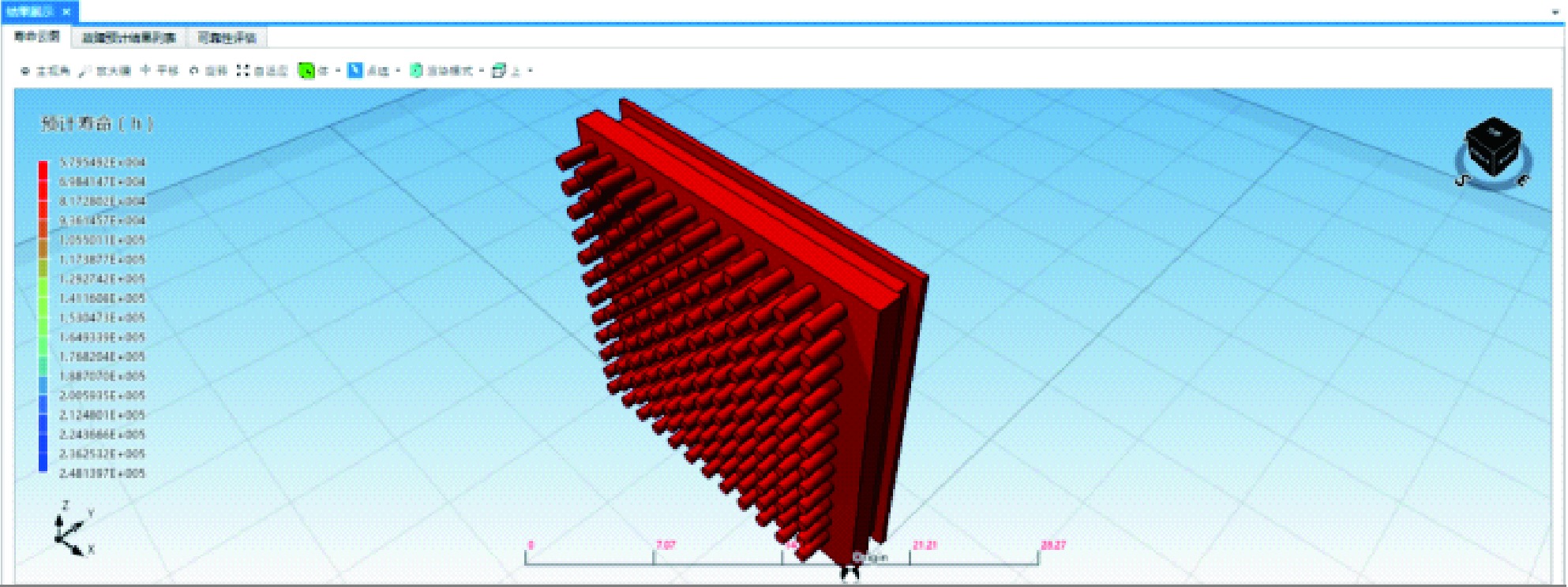The image size is (1568, 587).
Task: Activate the 放大镜 magnifier tool
Action: tap(85, 71)
